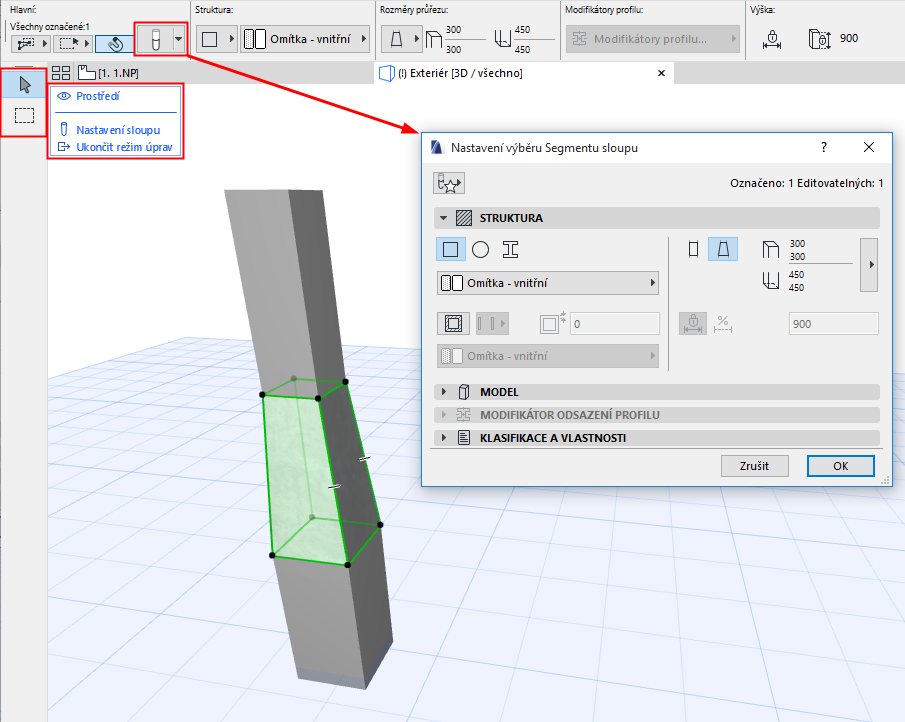This screenshot has width=905, height=722.
Task: Click the veneer thickness field showing 0
Action: click(615, 324)
